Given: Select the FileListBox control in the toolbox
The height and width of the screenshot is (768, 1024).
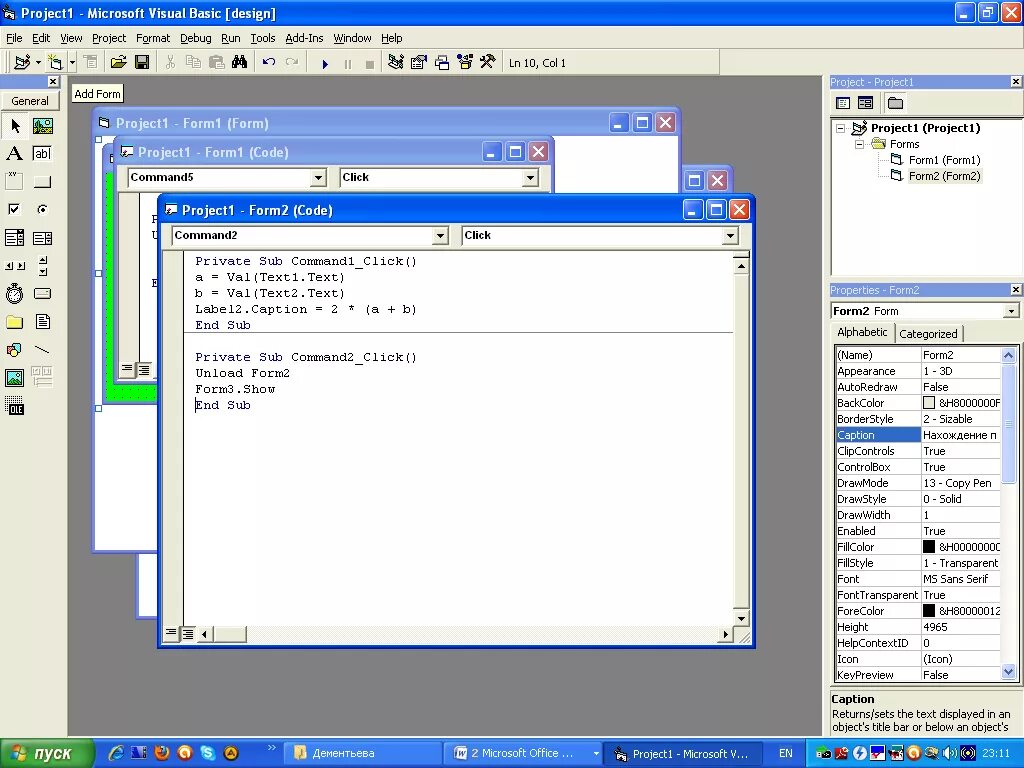Looking at the screenshot, I should click(x=42, y=322).
